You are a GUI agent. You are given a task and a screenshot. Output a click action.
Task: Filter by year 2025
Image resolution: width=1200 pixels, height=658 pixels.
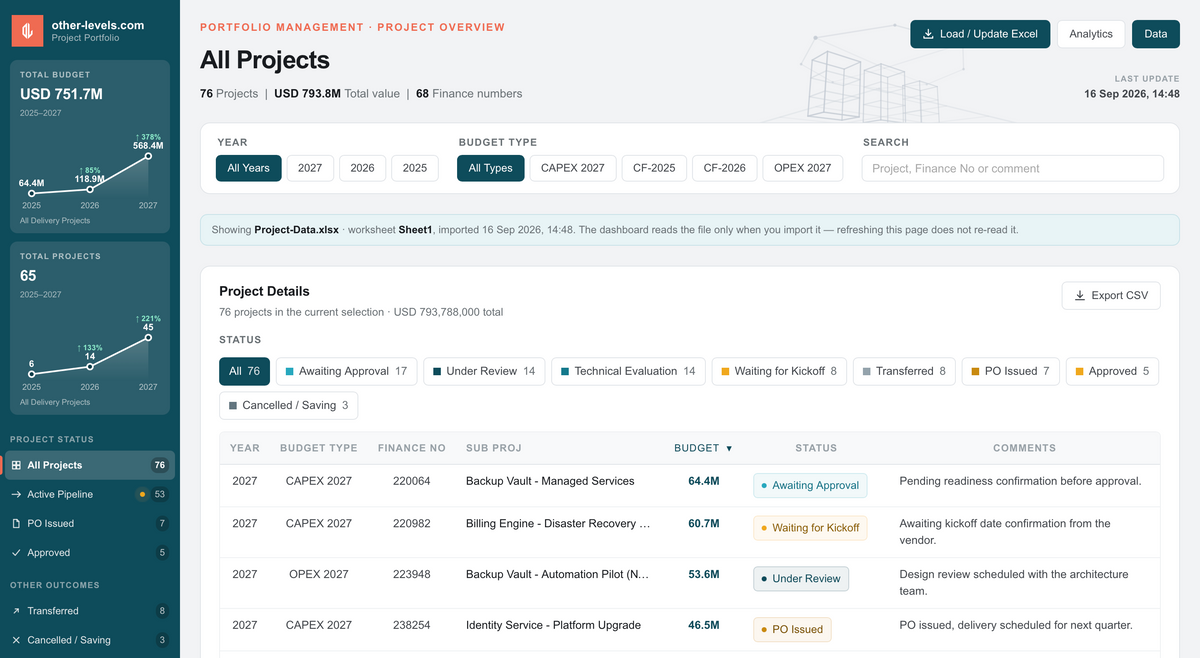point(415,168)
